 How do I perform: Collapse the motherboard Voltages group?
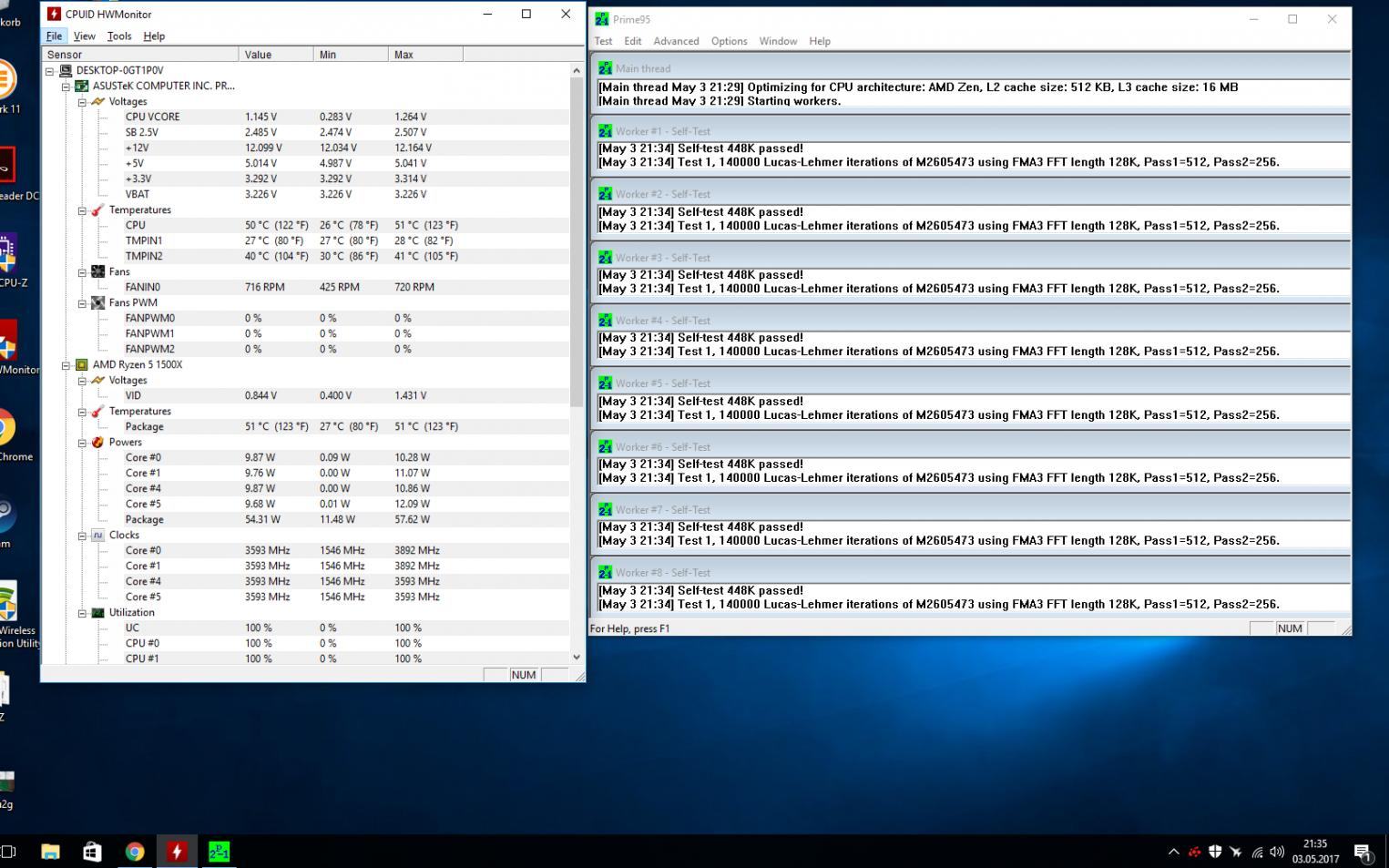click(82, 102)
